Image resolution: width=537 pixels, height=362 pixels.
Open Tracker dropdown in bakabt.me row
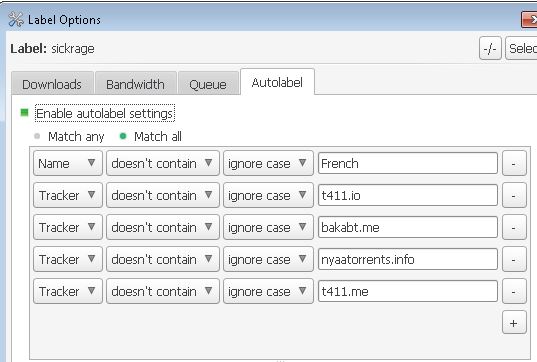tap(68, 227)
